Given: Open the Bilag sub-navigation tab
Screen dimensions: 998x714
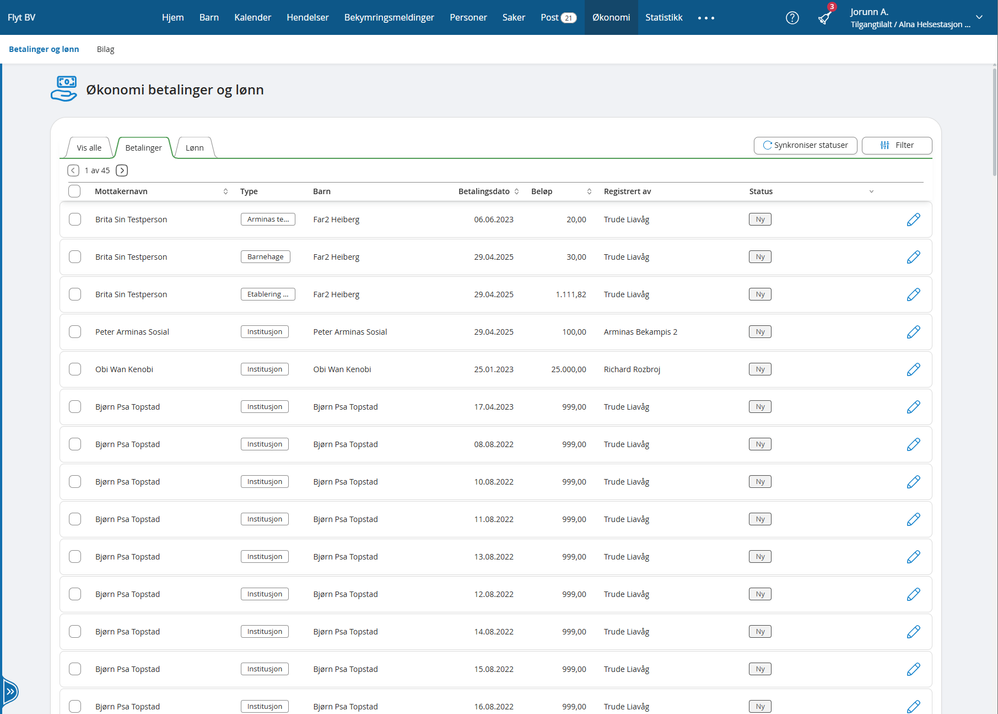Looking at the screenshot, I should point(106,49).
